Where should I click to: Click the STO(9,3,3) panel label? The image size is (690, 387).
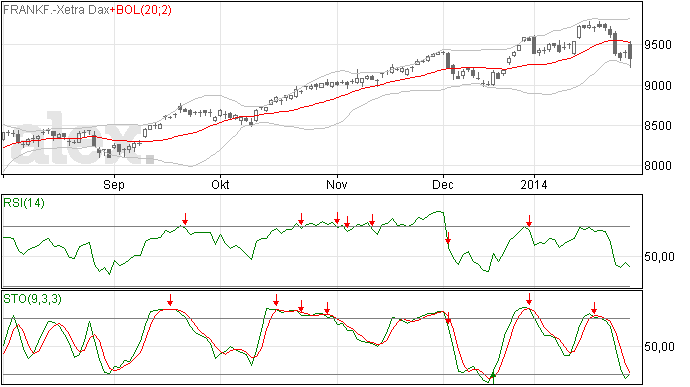[33, 299]
